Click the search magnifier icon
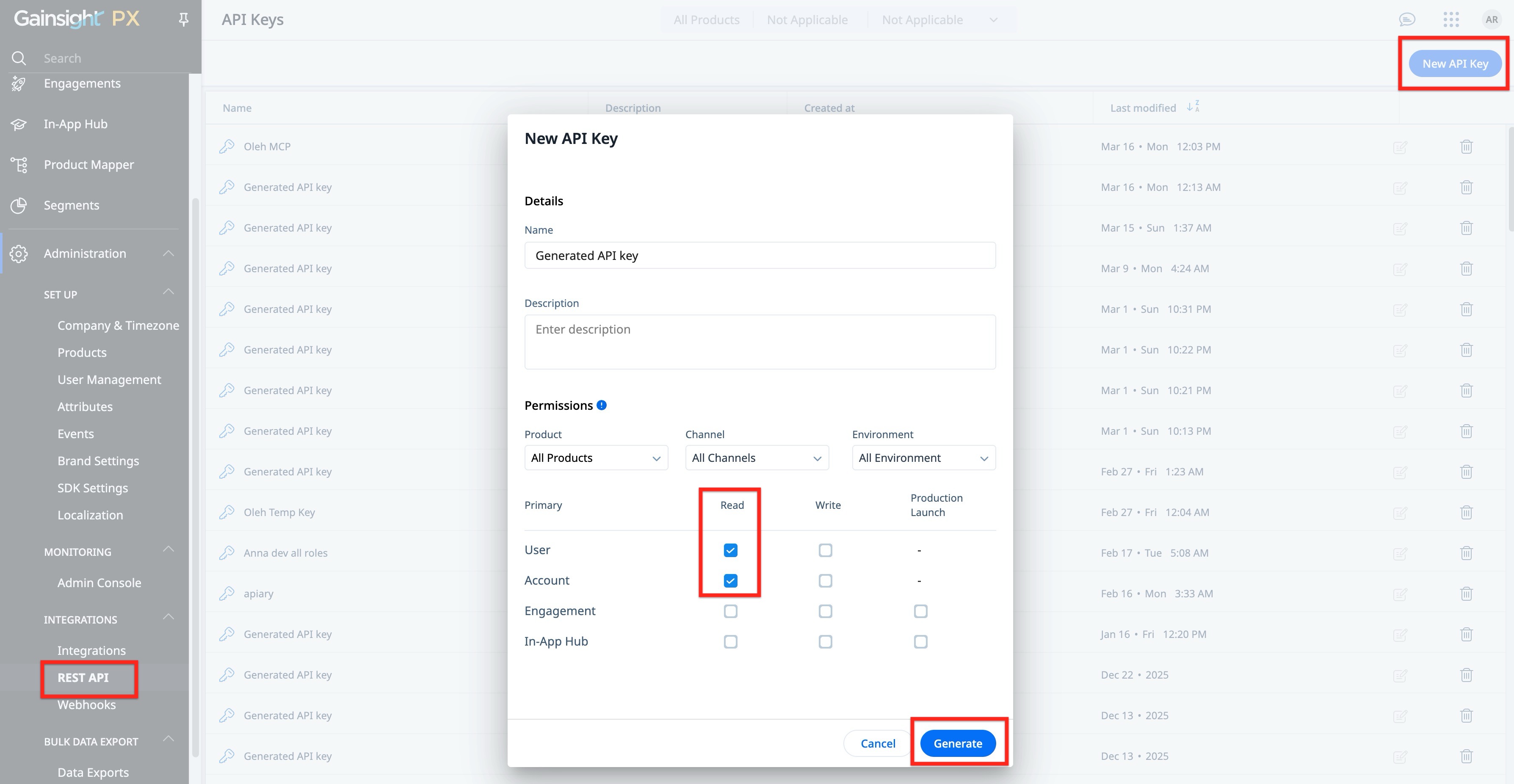1514x784 pixels. 19,58
